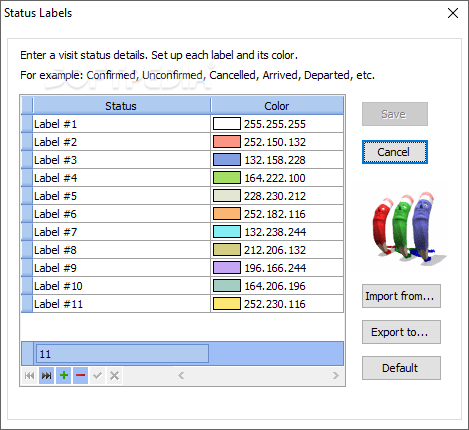Screen dimensions: 469x430
Task: Select the Label #4 cell
Action: point(122,178)
